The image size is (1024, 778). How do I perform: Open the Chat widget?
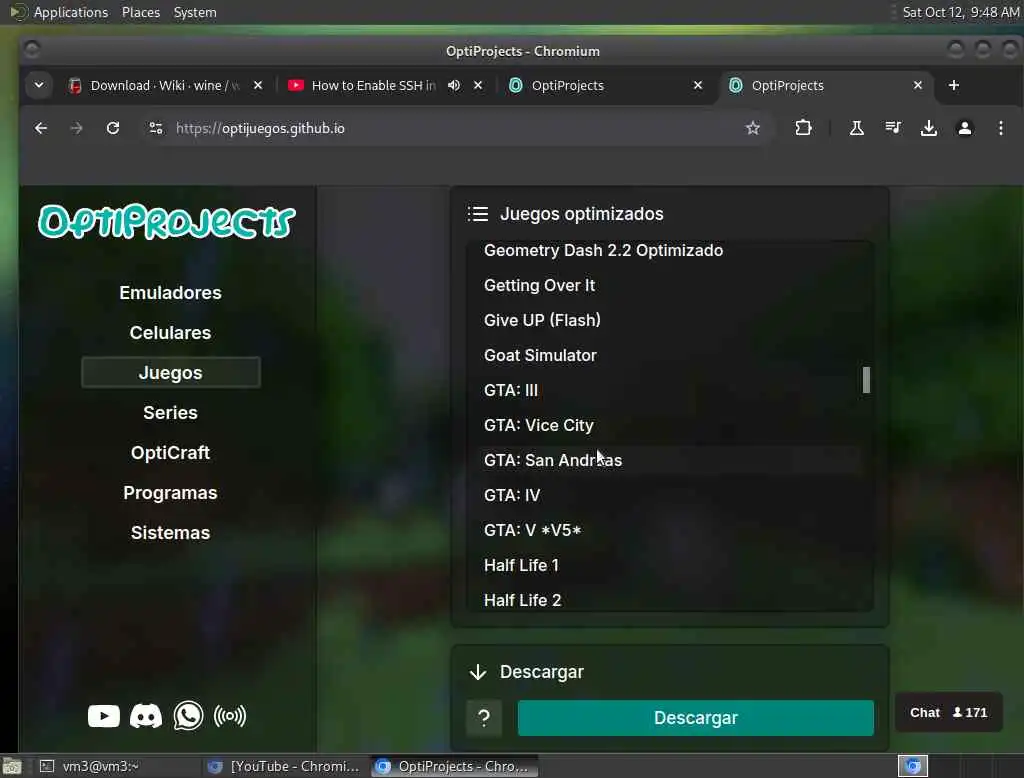948,713
